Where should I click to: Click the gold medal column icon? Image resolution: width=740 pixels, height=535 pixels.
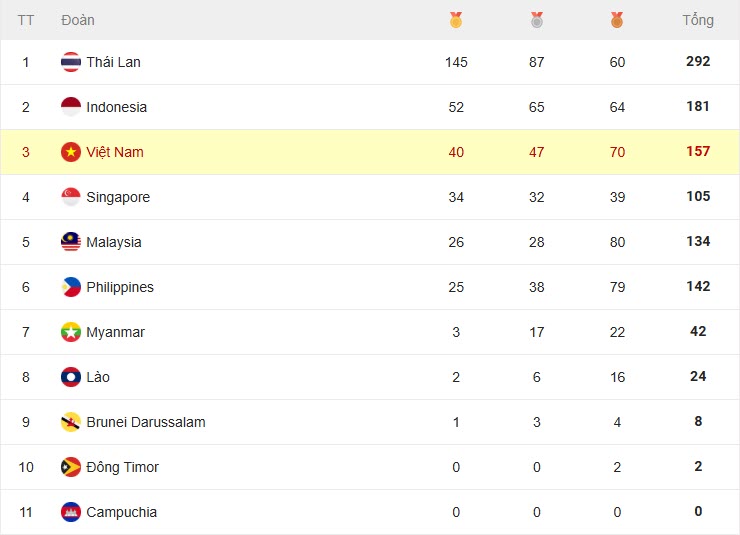456,20
